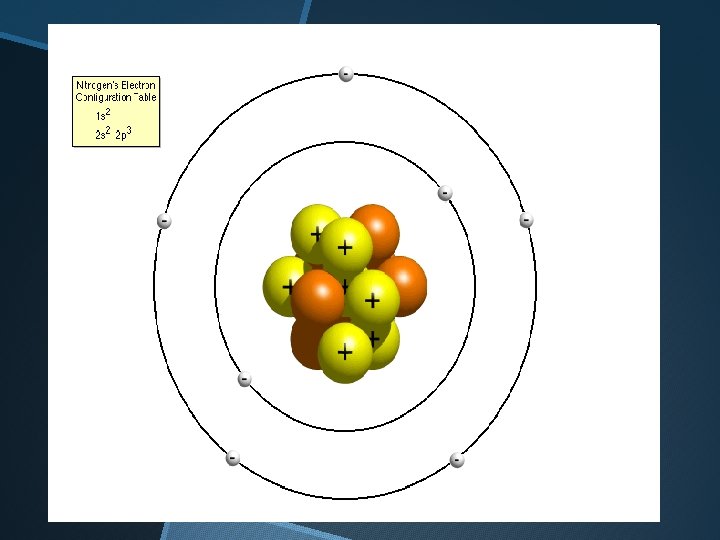Select the leftmost electron on outer shell
The image size is (720, 540).
click(x=164, y=221)
